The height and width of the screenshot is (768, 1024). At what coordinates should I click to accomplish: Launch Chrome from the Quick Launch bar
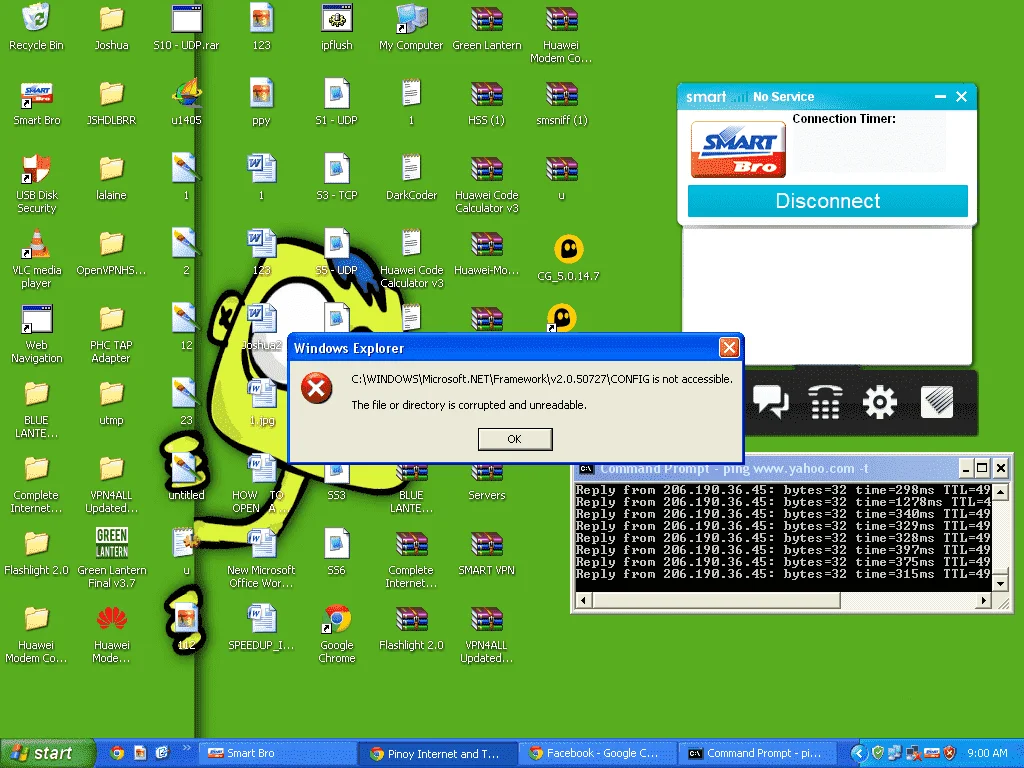[117, 753]
